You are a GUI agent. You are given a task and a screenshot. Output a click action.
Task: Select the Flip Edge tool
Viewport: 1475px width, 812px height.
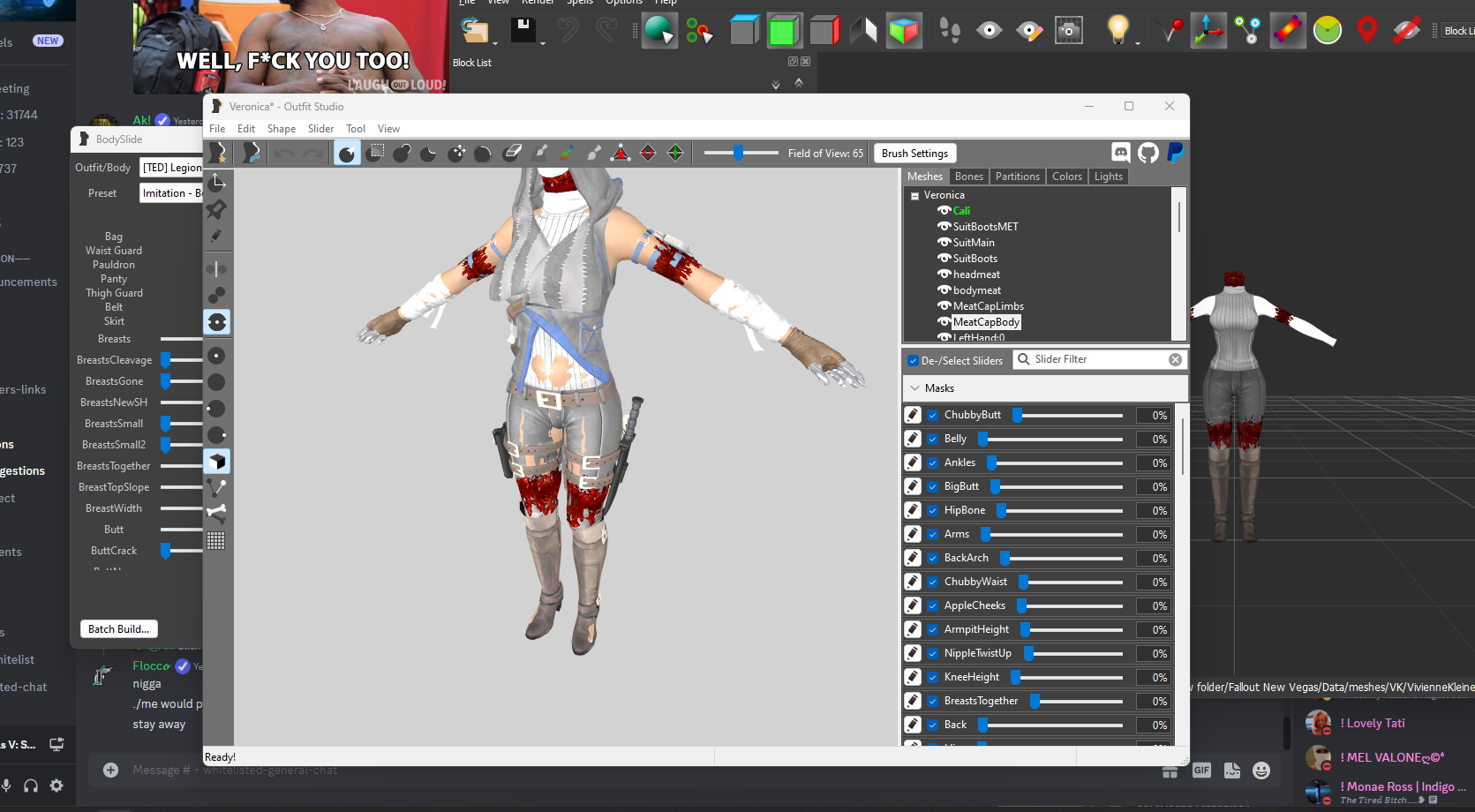[648, 154]
